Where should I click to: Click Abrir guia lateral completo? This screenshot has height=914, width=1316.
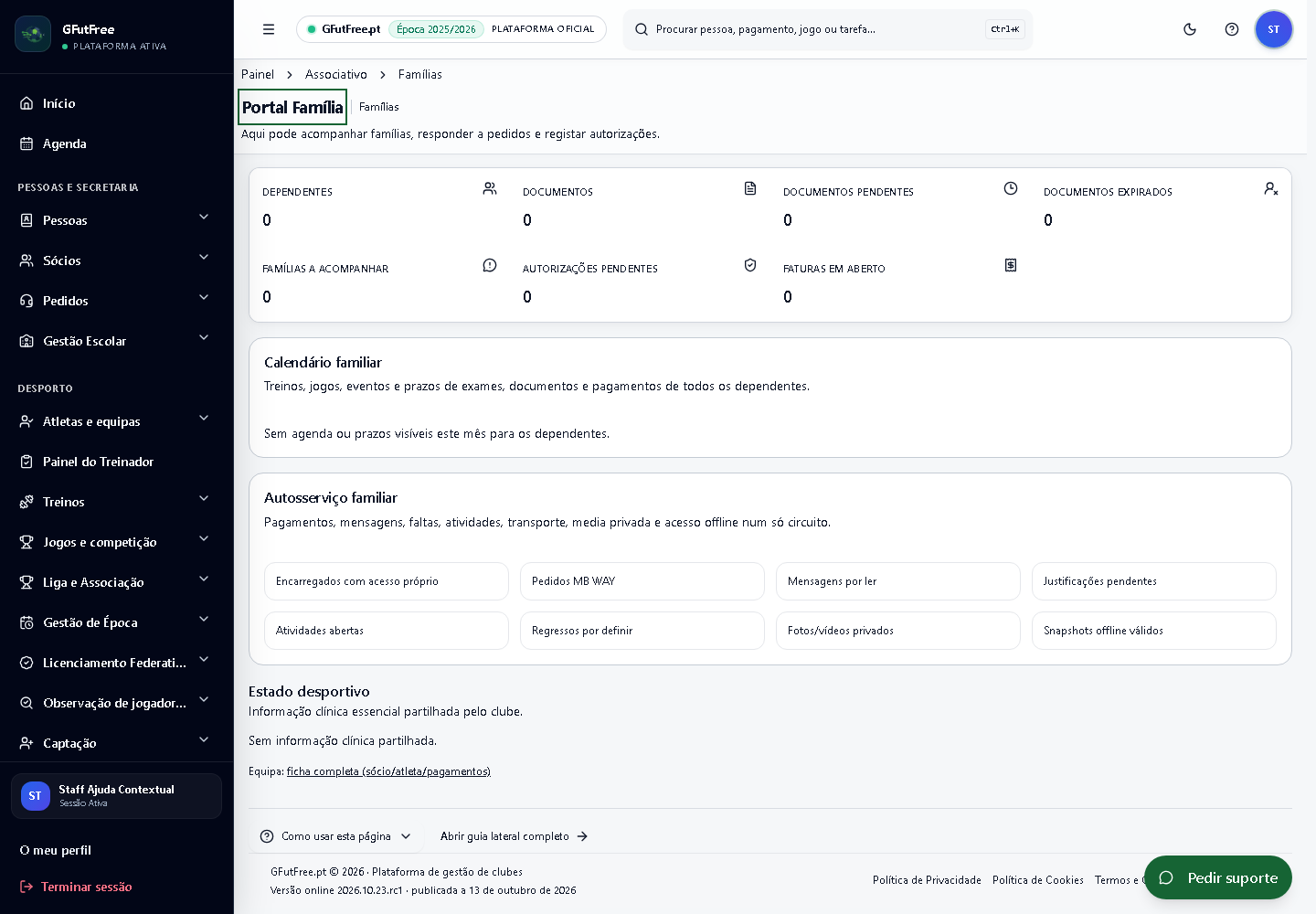514,836
